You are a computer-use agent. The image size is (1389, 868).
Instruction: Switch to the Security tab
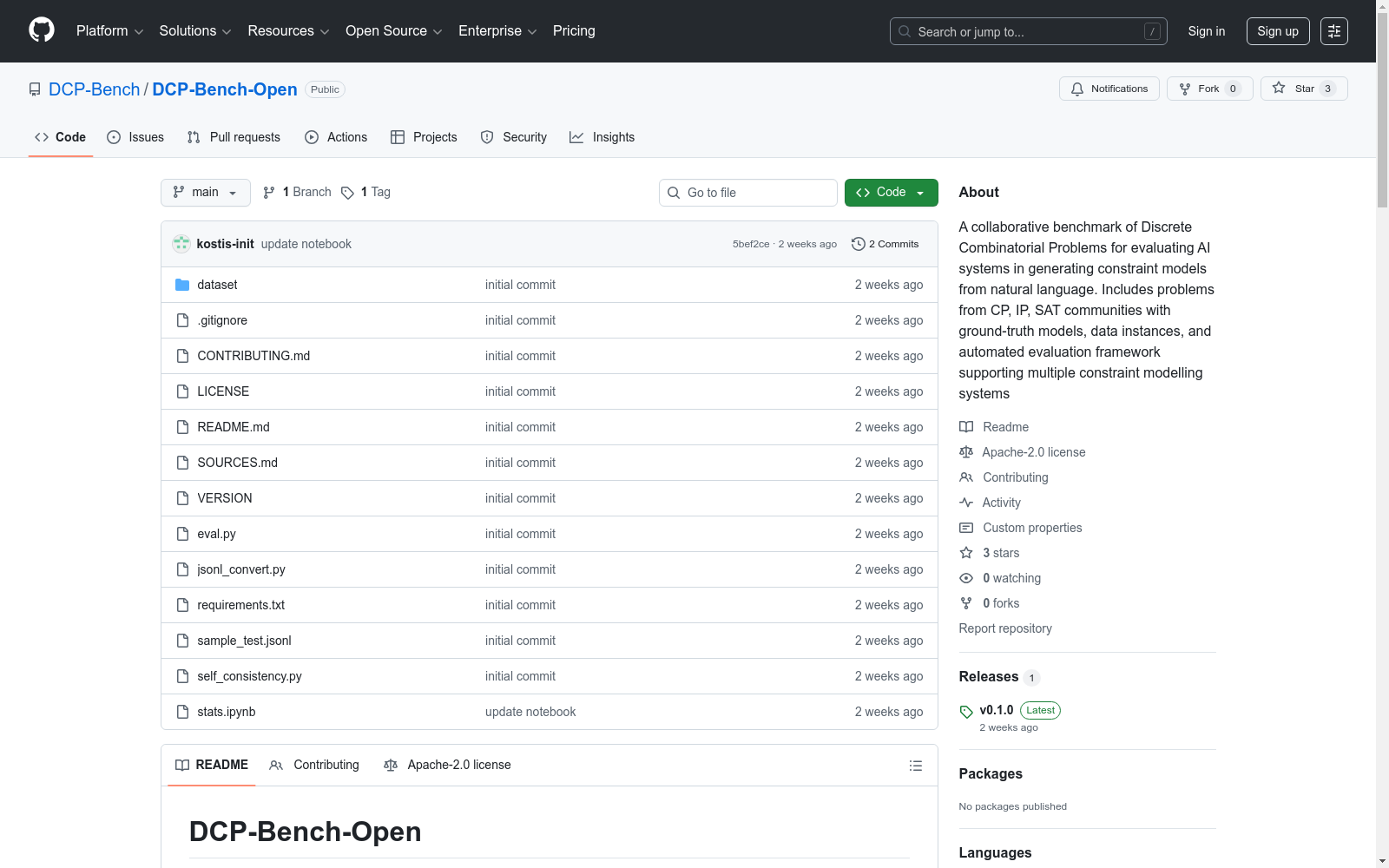point(514,137)
